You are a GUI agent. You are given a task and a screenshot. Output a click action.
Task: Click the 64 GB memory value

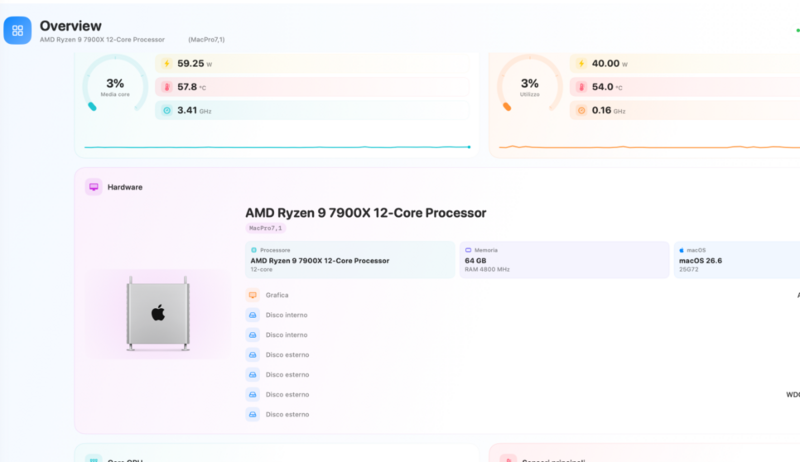476,261
